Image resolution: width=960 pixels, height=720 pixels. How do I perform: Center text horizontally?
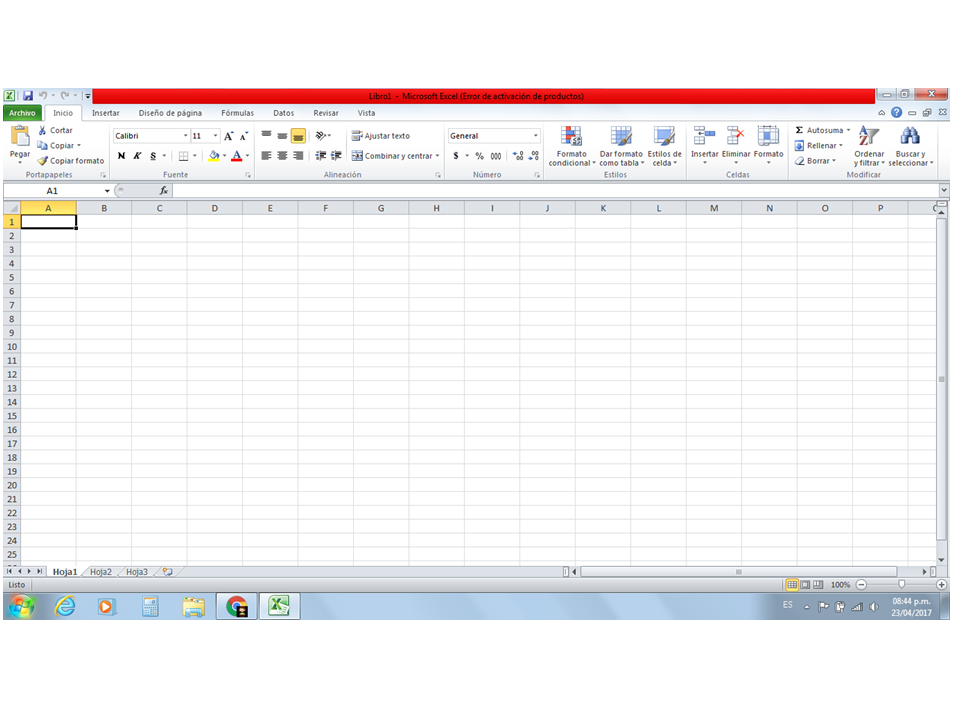[x=282, y=156]
